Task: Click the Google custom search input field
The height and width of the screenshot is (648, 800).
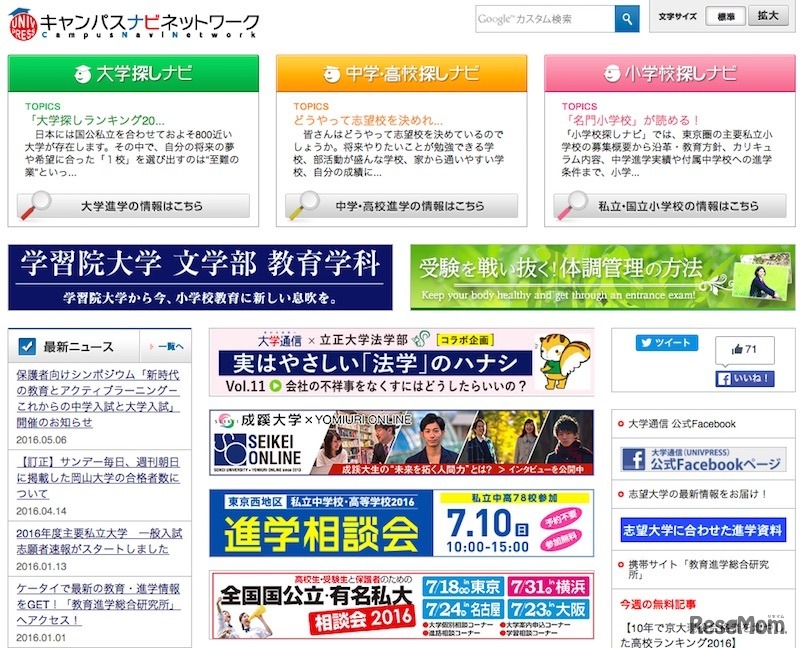Action: pos(545,19)
